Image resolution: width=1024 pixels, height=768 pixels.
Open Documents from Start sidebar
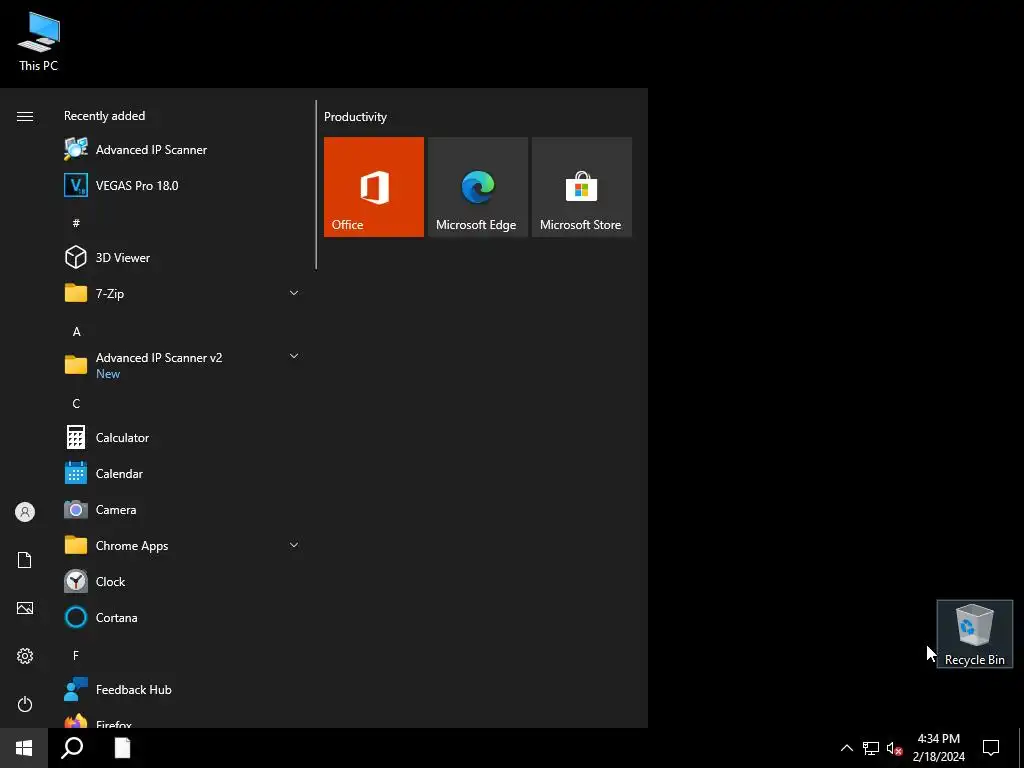click(x=25, y=560)
